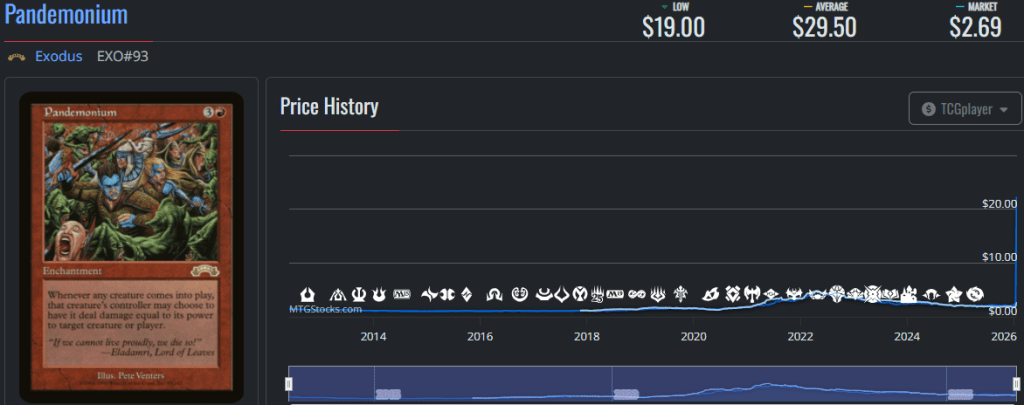This screenshot has height=405, width=1024.
Task: Select the $2.69 market price value
Action: tap(975, 27)
